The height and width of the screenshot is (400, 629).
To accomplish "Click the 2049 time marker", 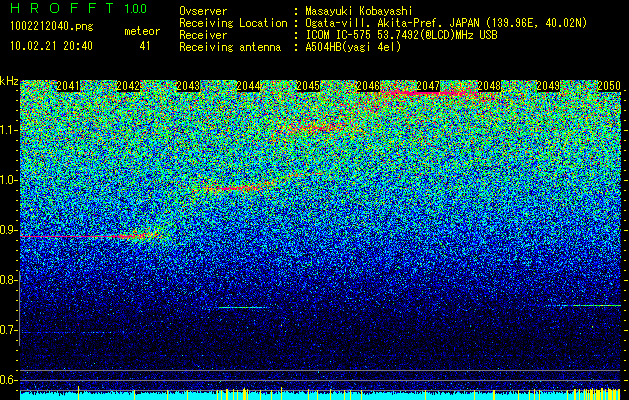I will 548,86.
